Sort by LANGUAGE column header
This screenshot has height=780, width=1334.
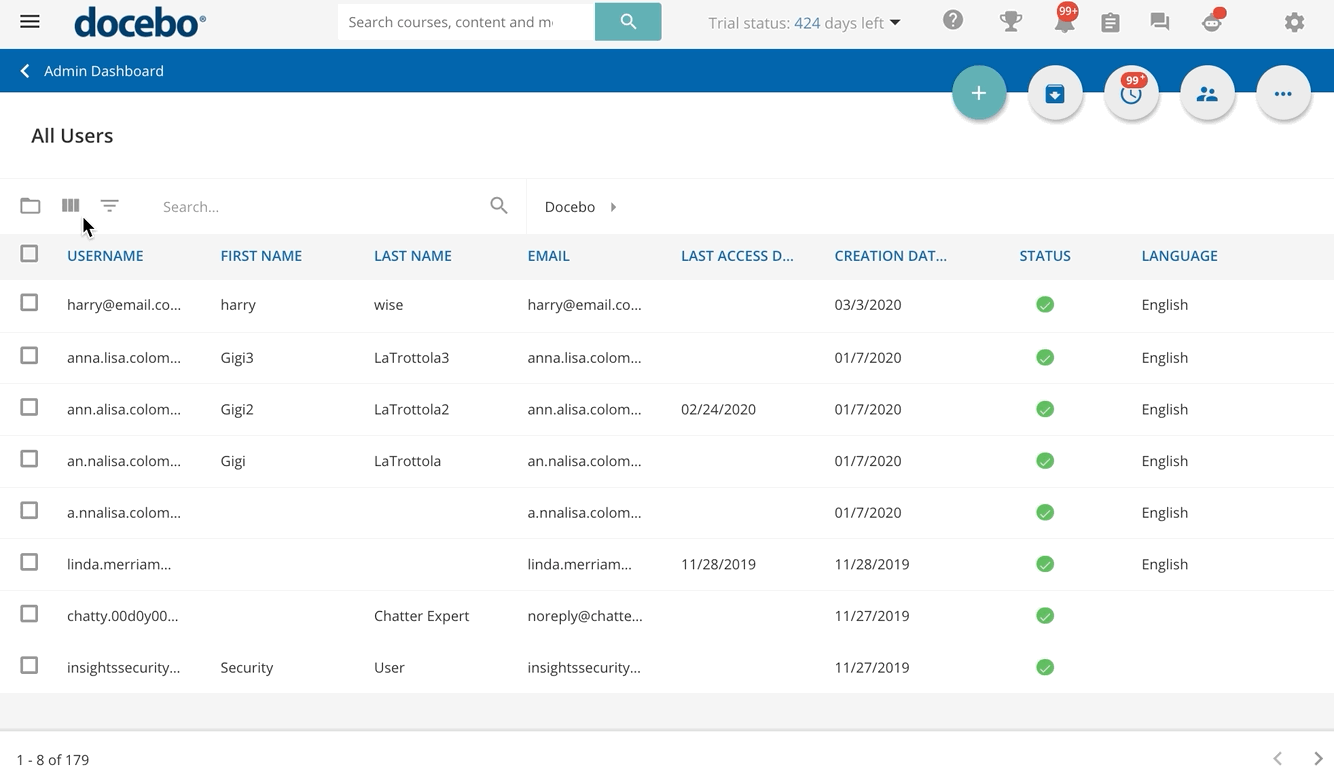pos(1179,256)
